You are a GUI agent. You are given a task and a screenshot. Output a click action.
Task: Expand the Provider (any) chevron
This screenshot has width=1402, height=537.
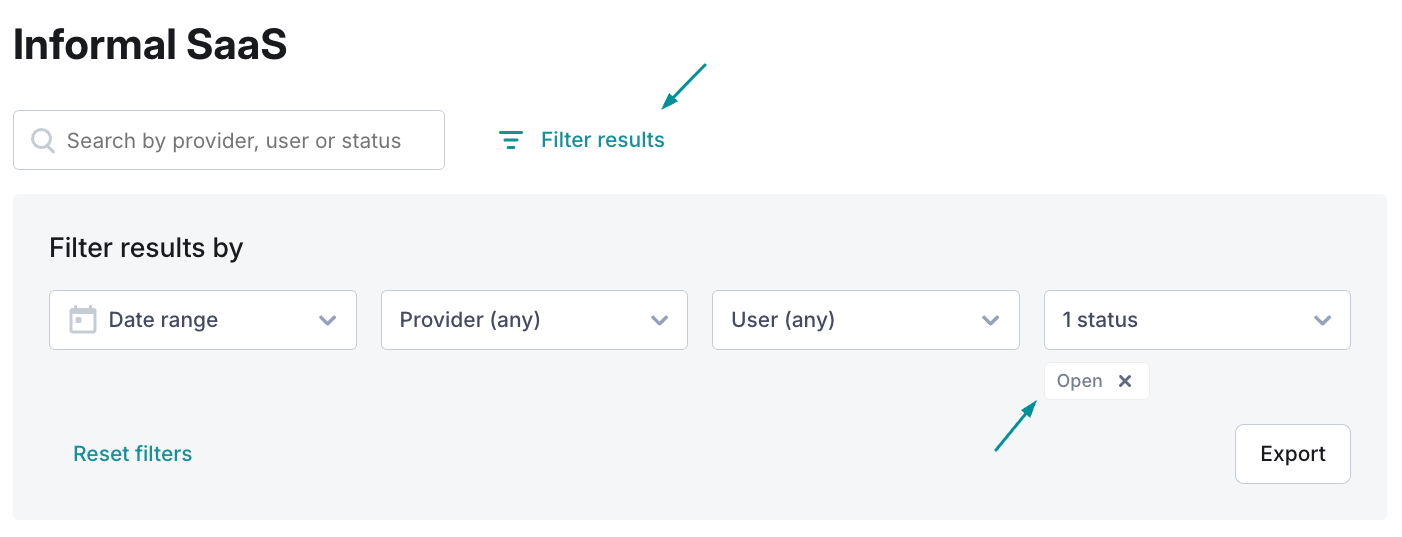pyautogui.click(x=659, y=321)
